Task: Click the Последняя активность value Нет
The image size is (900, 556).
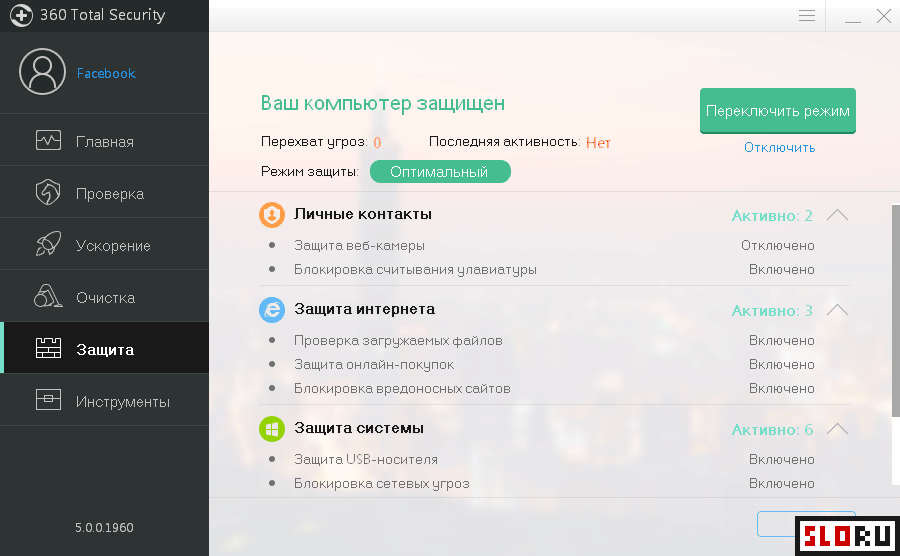Action: [x=598, y=142]
